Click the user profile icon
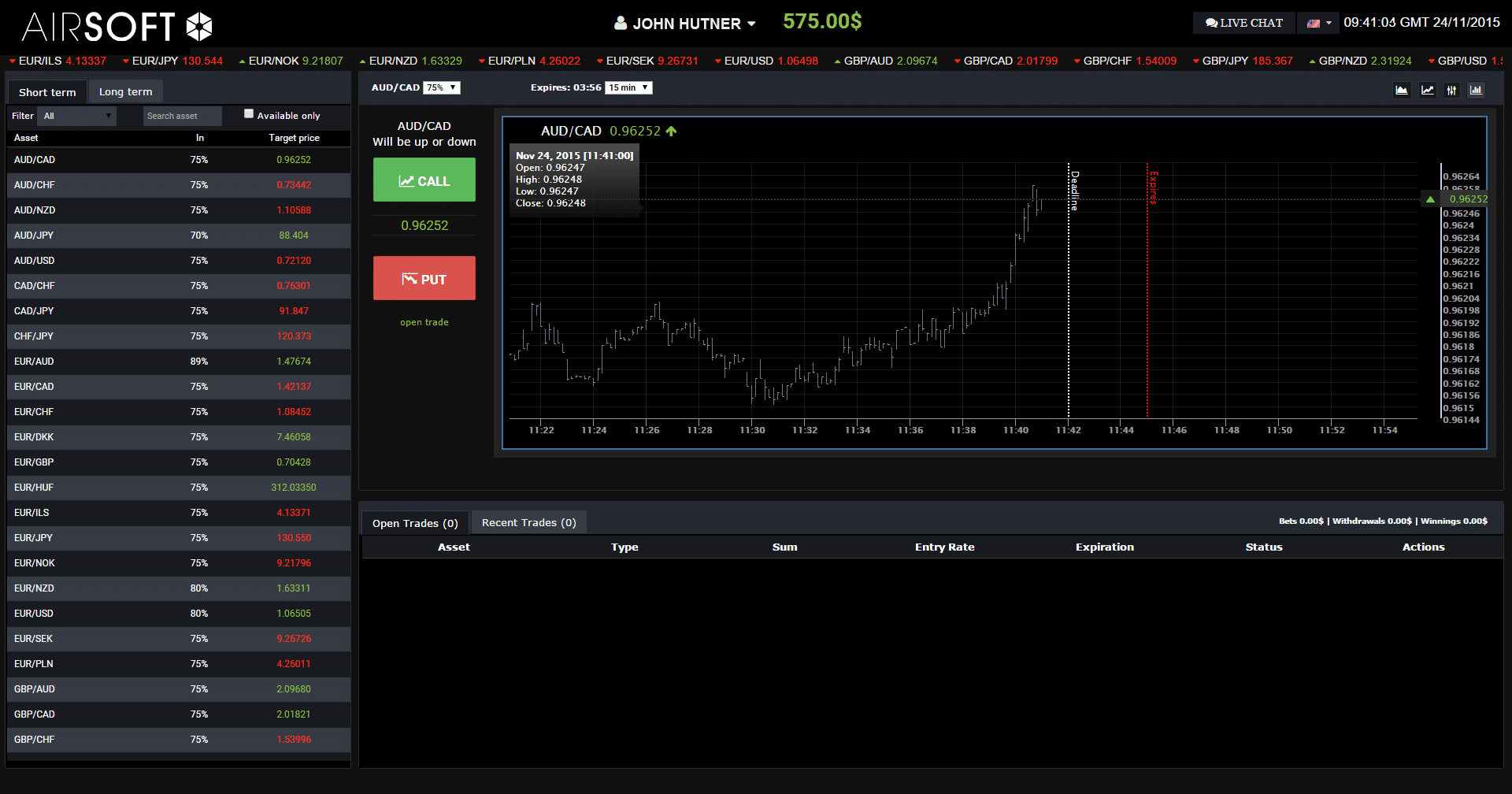 pos(621,24)
